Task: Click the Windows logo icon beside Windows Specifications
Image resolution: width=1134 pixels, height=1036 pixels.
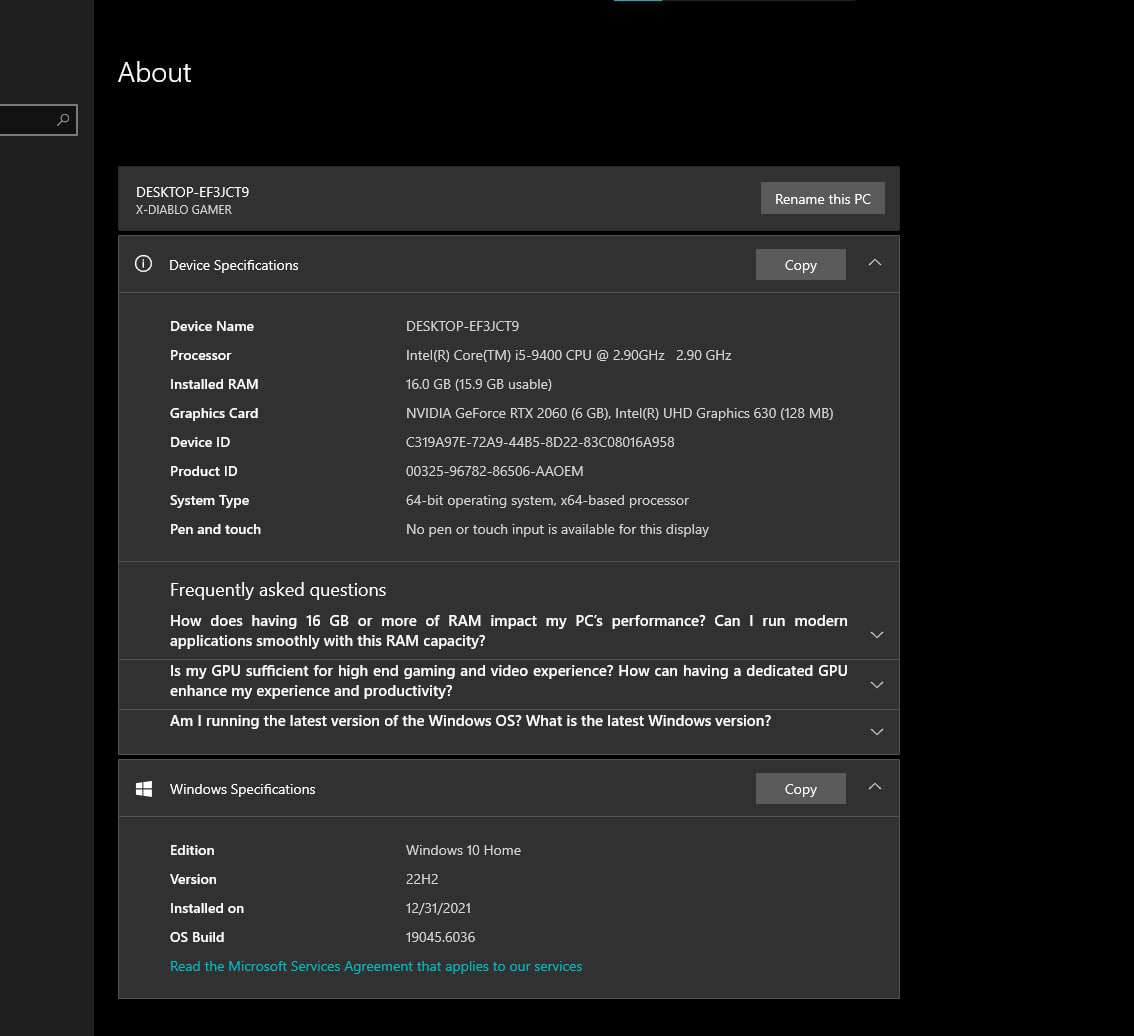Action: (x=144, y=789)
